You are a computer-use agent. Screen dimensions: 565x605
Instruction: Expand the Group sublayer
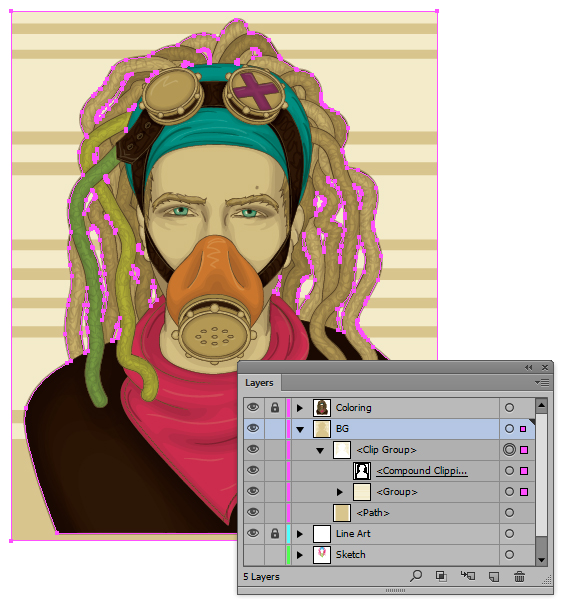(340, 492)
